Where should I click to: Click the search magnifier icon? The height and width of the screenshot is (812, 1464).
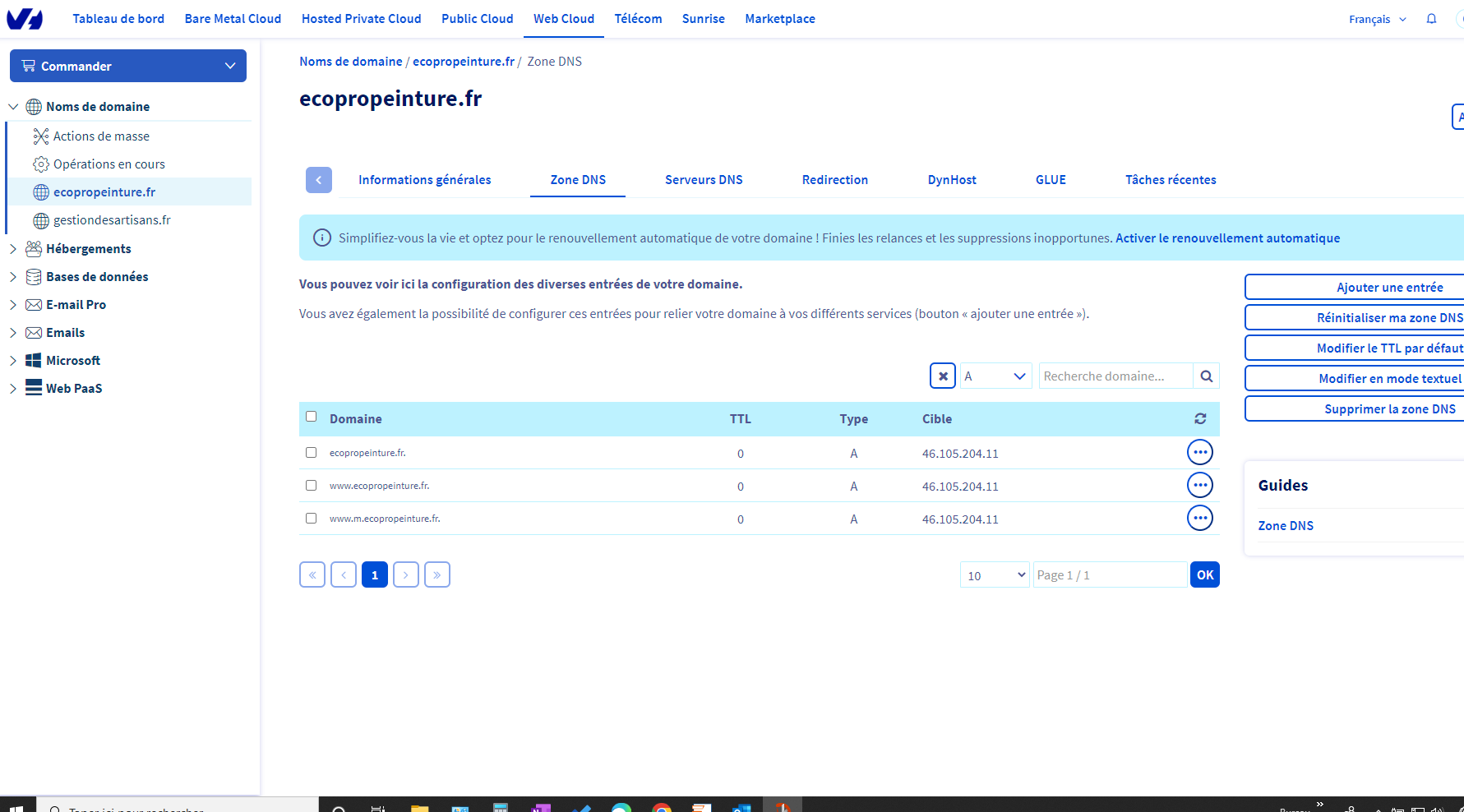(x=1206, y=376)
